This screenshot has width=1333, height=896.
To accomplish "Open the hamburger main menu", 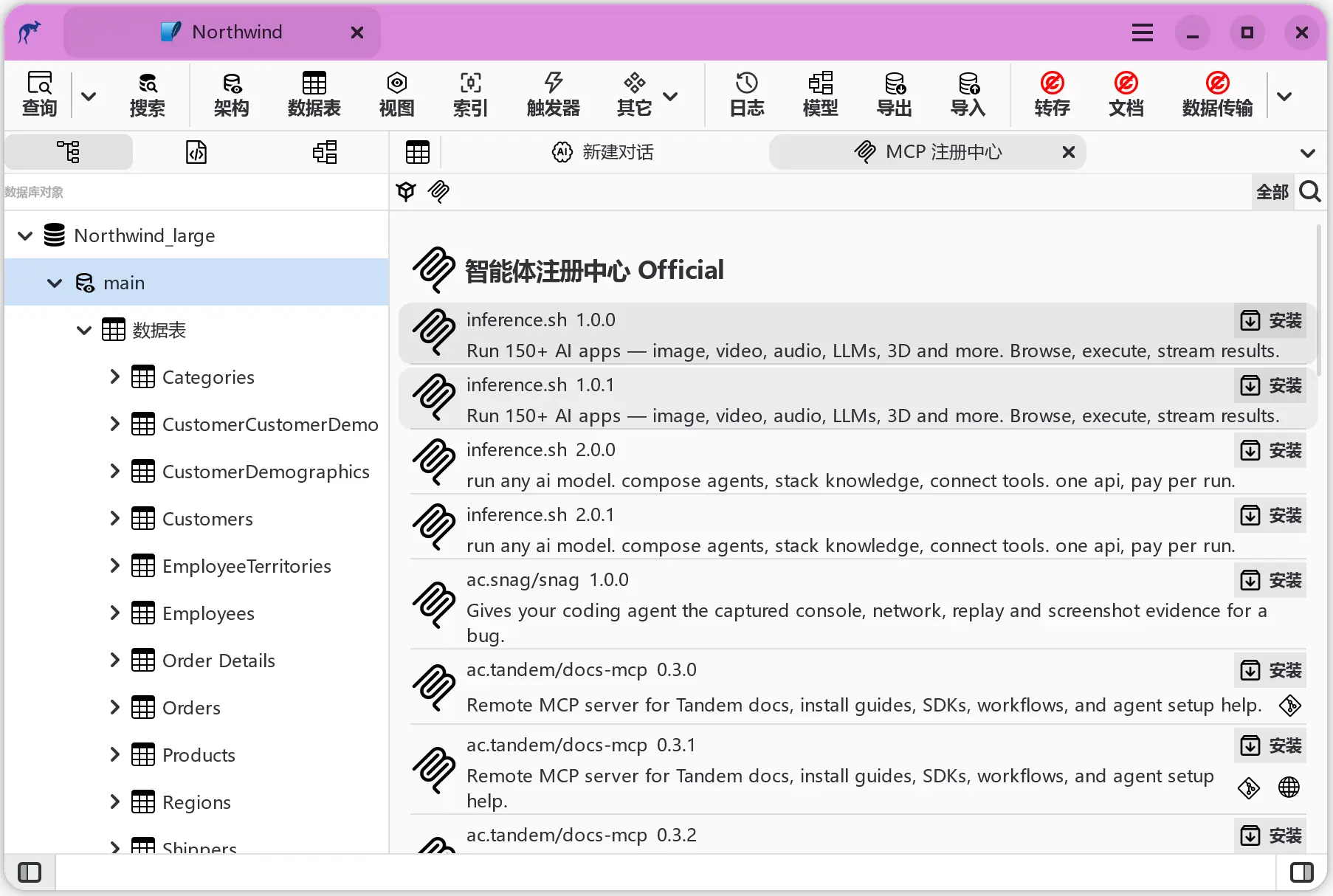I will click(x=1143, y=32).
